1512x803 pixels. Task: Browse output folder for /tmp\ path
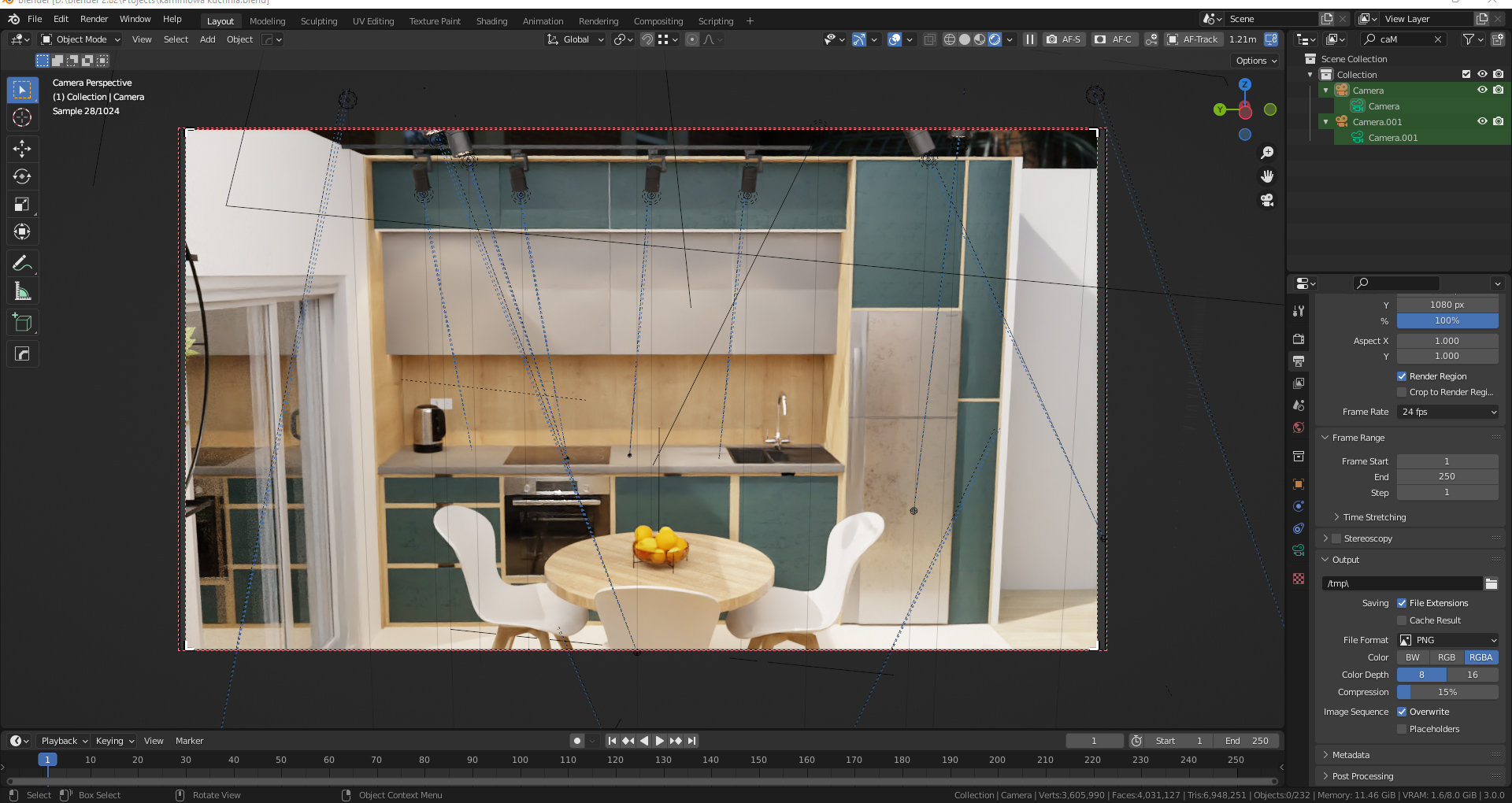tap(1491, 583)
